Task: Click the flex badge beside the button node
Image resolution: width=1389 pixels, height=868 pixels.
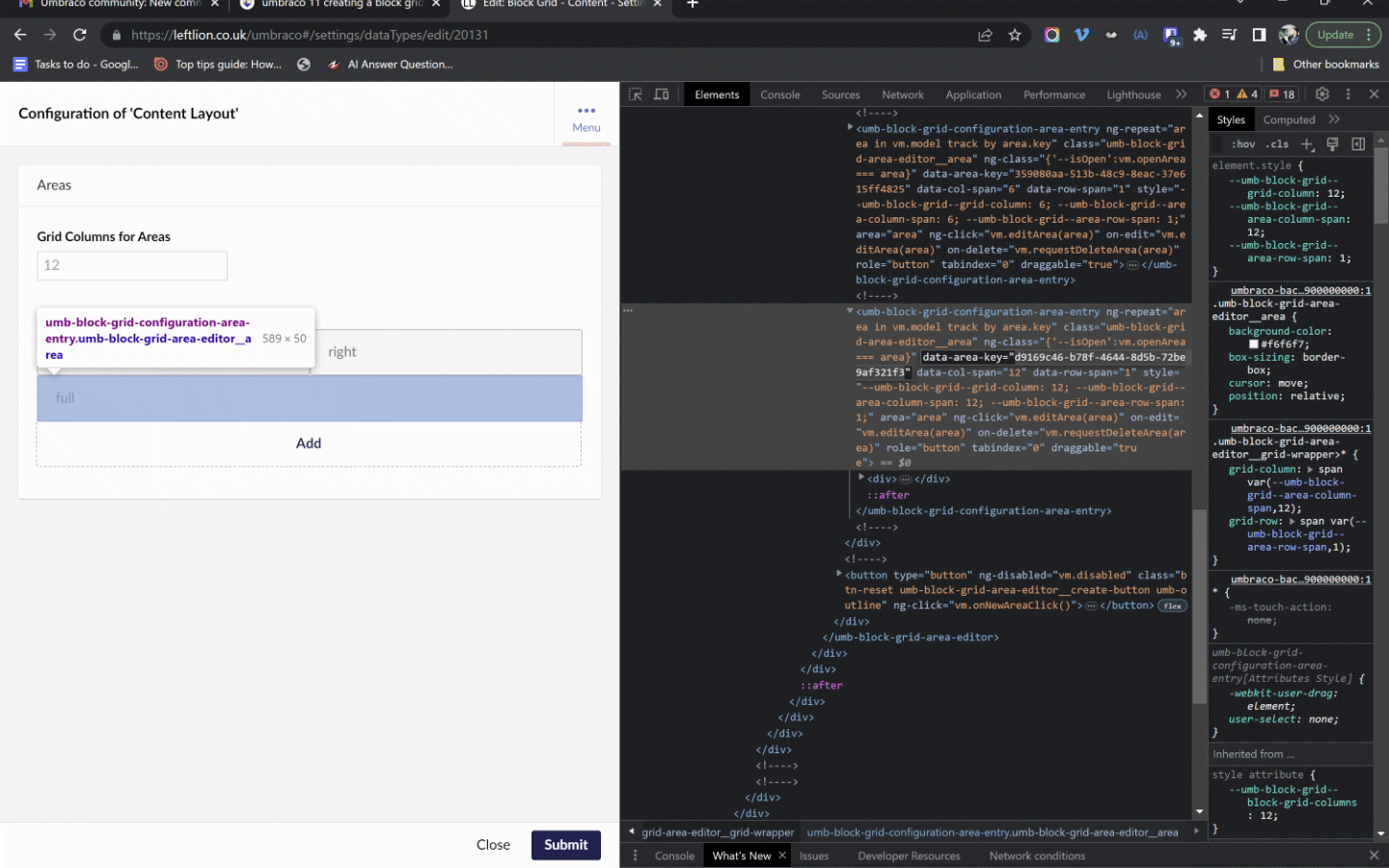Action: [1172, 606]
